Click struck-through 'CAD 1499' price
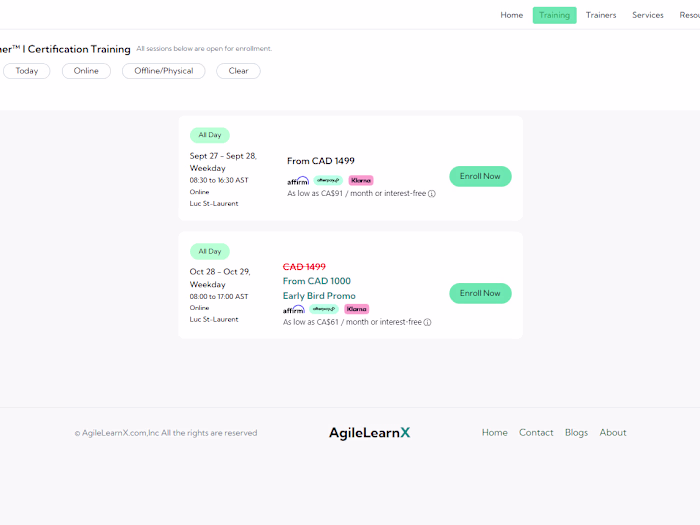The width and height of the screenshot is (700, 525). [304, 267]
